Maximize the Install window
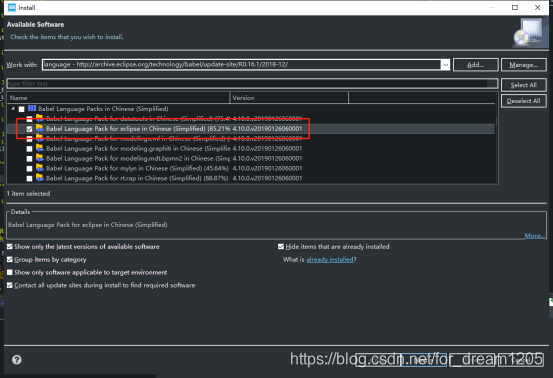The height and width of the screenshot is (378, 553). click(515, 7)
